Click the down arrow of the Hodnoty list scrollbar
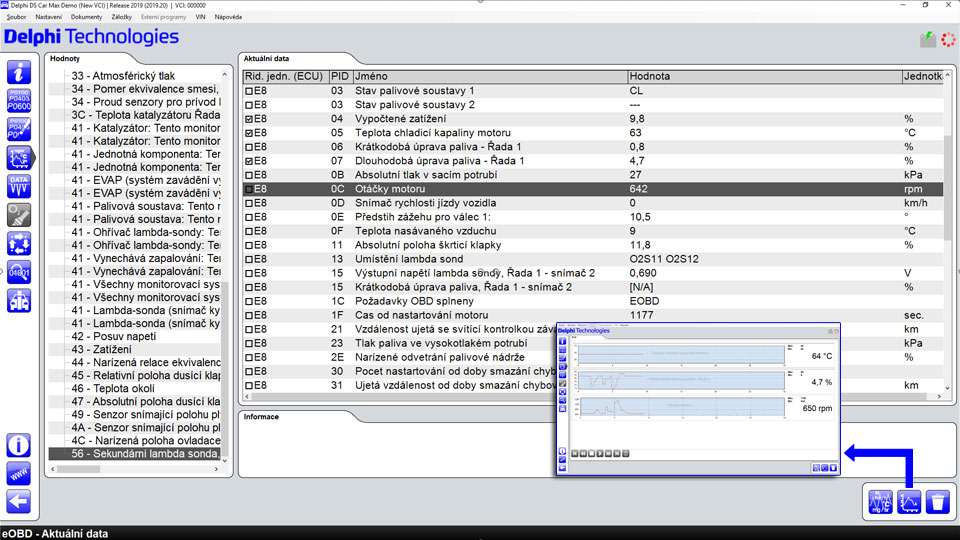Screen dimensions: 960x540 (x=225, y=460)
